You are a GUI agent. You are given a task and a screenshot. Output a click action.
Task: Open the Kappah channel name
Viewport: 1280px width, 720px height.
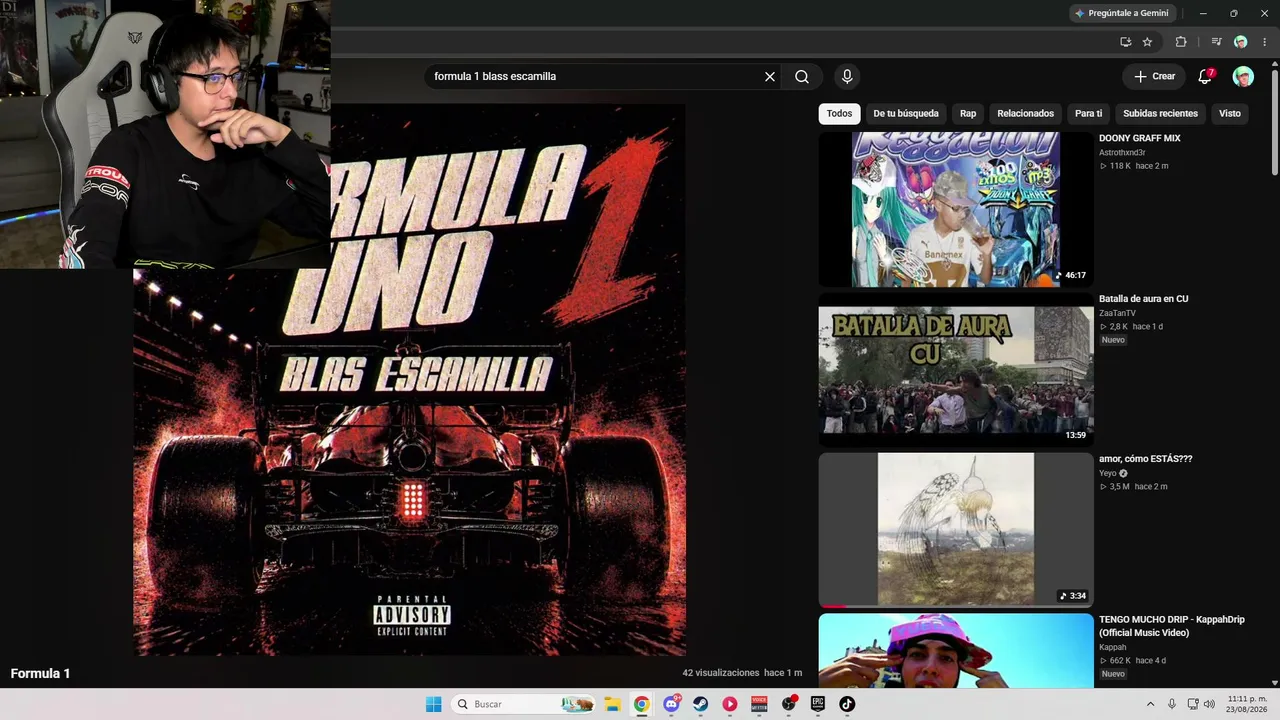pos(1113,647)
